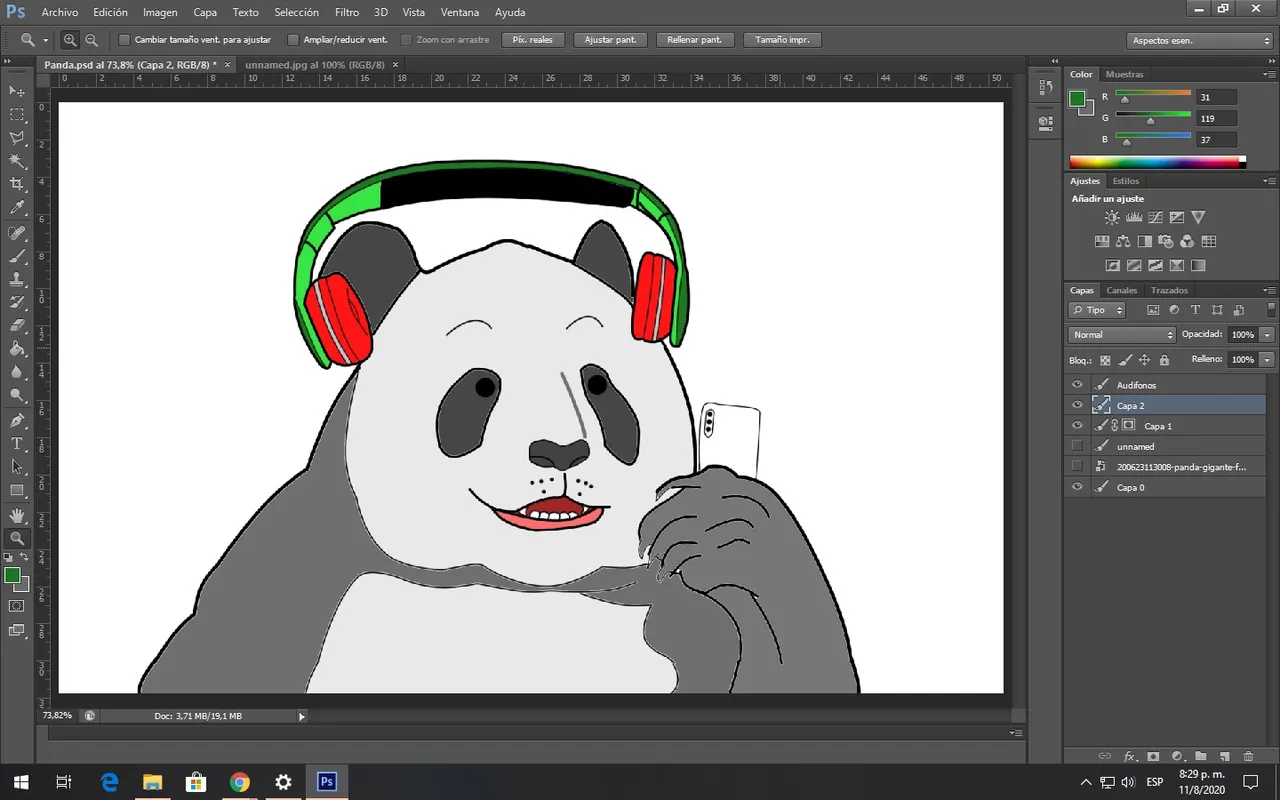Viewport: 1280px width, 800px height.
Task: Add a Photo Filter adjustment
Action: tap(1165, 241)
